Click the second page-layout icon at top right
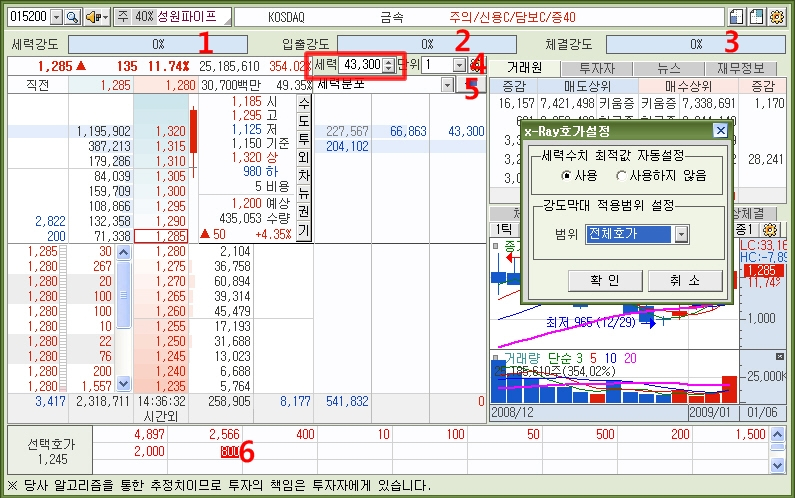795x498 pixels. click(756, 17)
